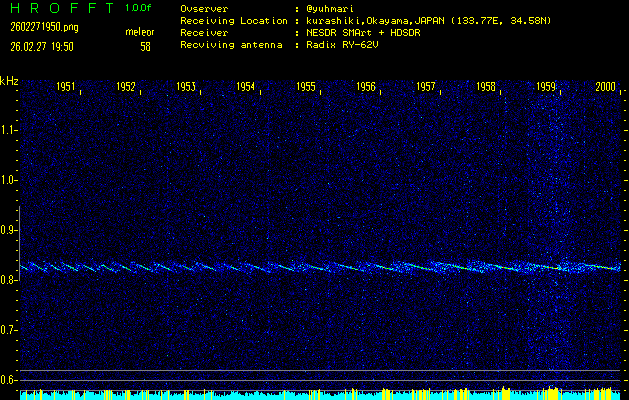Click the 0.6 kHz axis label

[x=9, y=380]
